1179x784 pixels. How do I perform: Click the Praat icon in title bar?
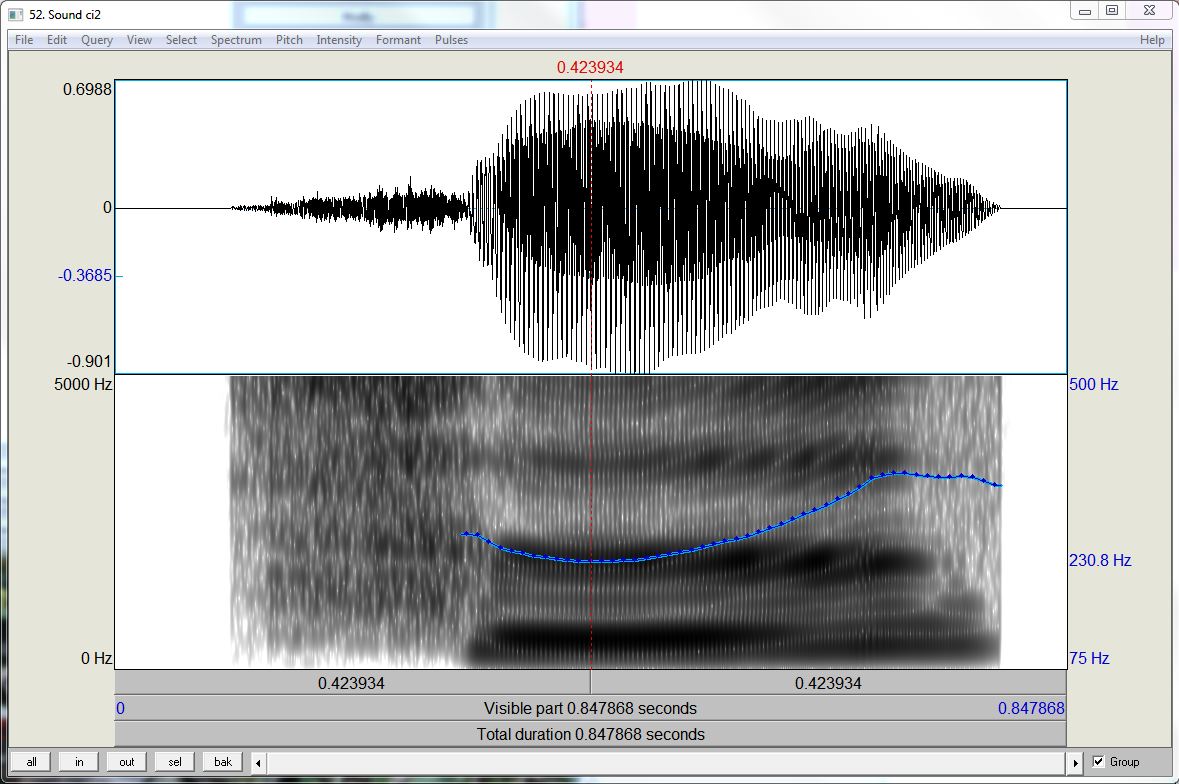[x=15, y=14]
